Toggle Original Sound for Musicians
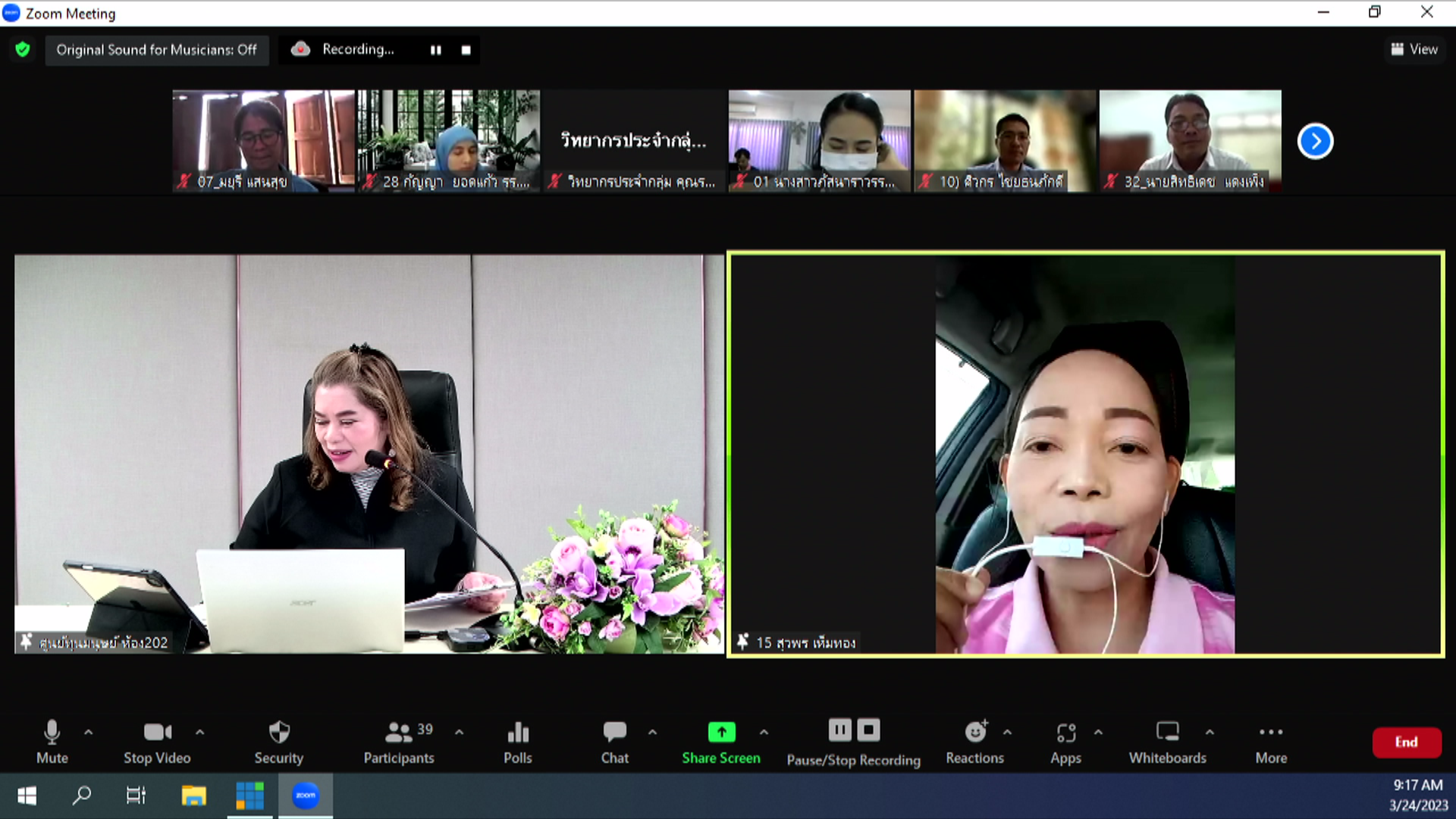This screenshot has width=1456, height=819. pyautogui.click(x=156, y=50)
